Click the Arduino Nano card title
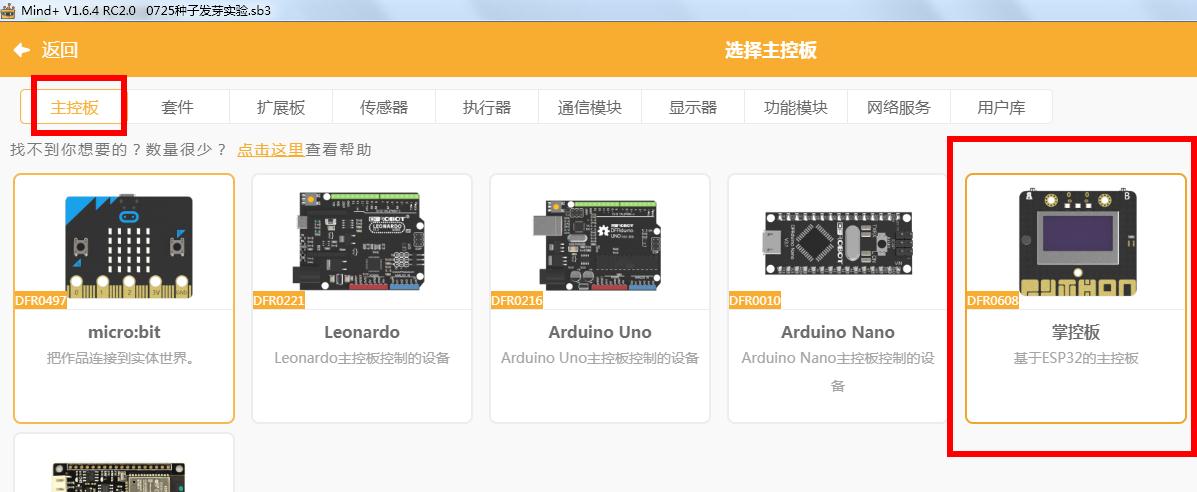This screenshot has width=1197, height=492. 838,332
